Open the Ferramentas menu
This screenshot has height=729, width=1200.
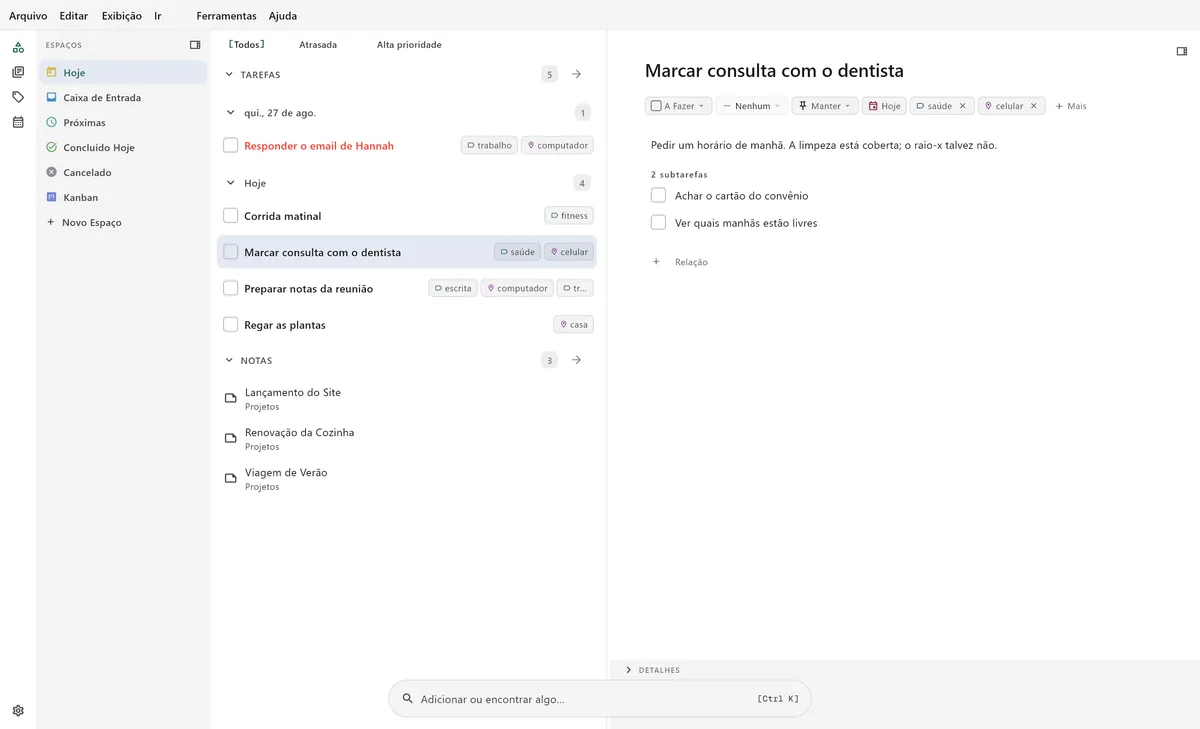tap(226, 16)
